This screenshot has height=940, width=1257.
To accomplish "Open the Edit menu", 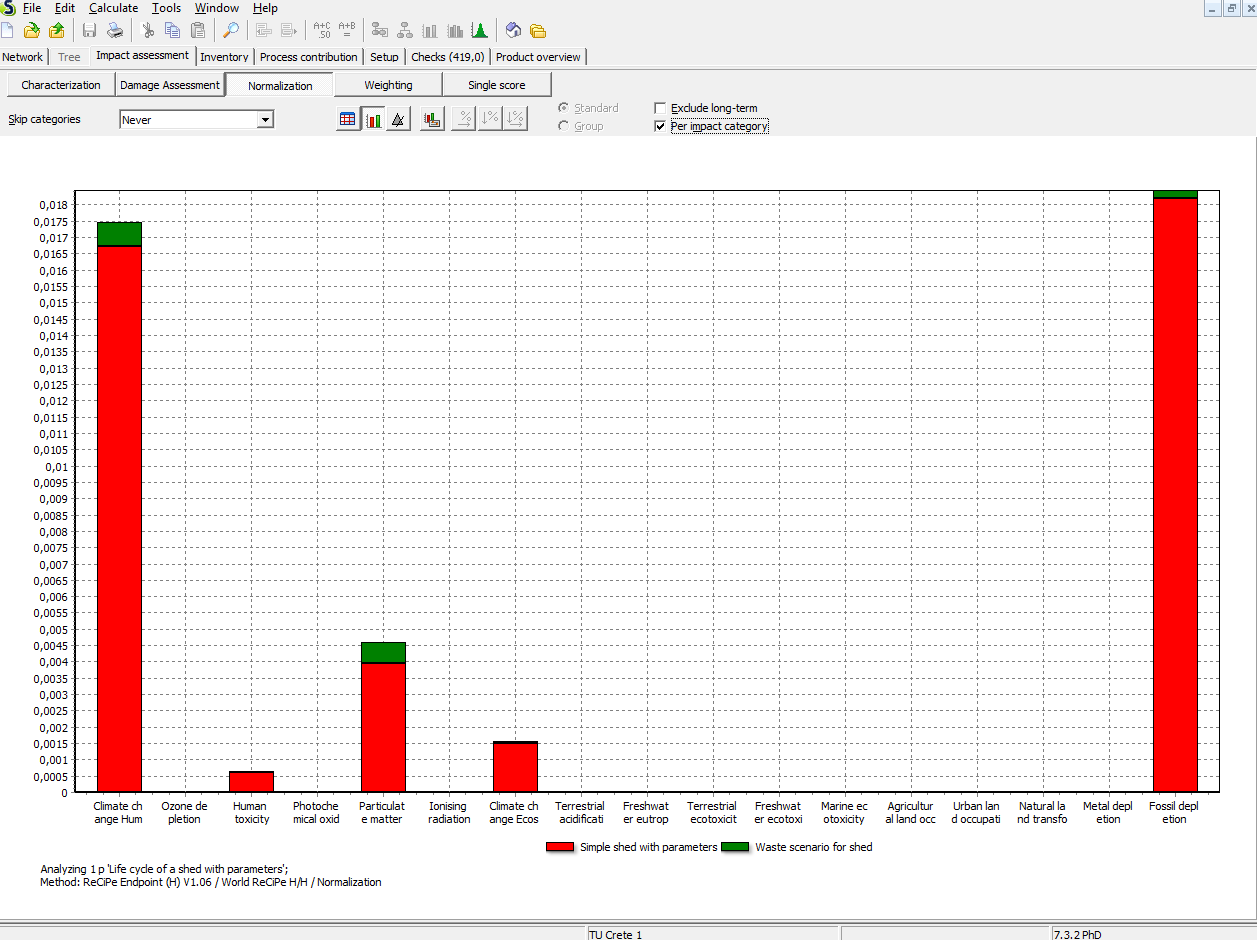I will pyautogui.click(x=65, y=8).
